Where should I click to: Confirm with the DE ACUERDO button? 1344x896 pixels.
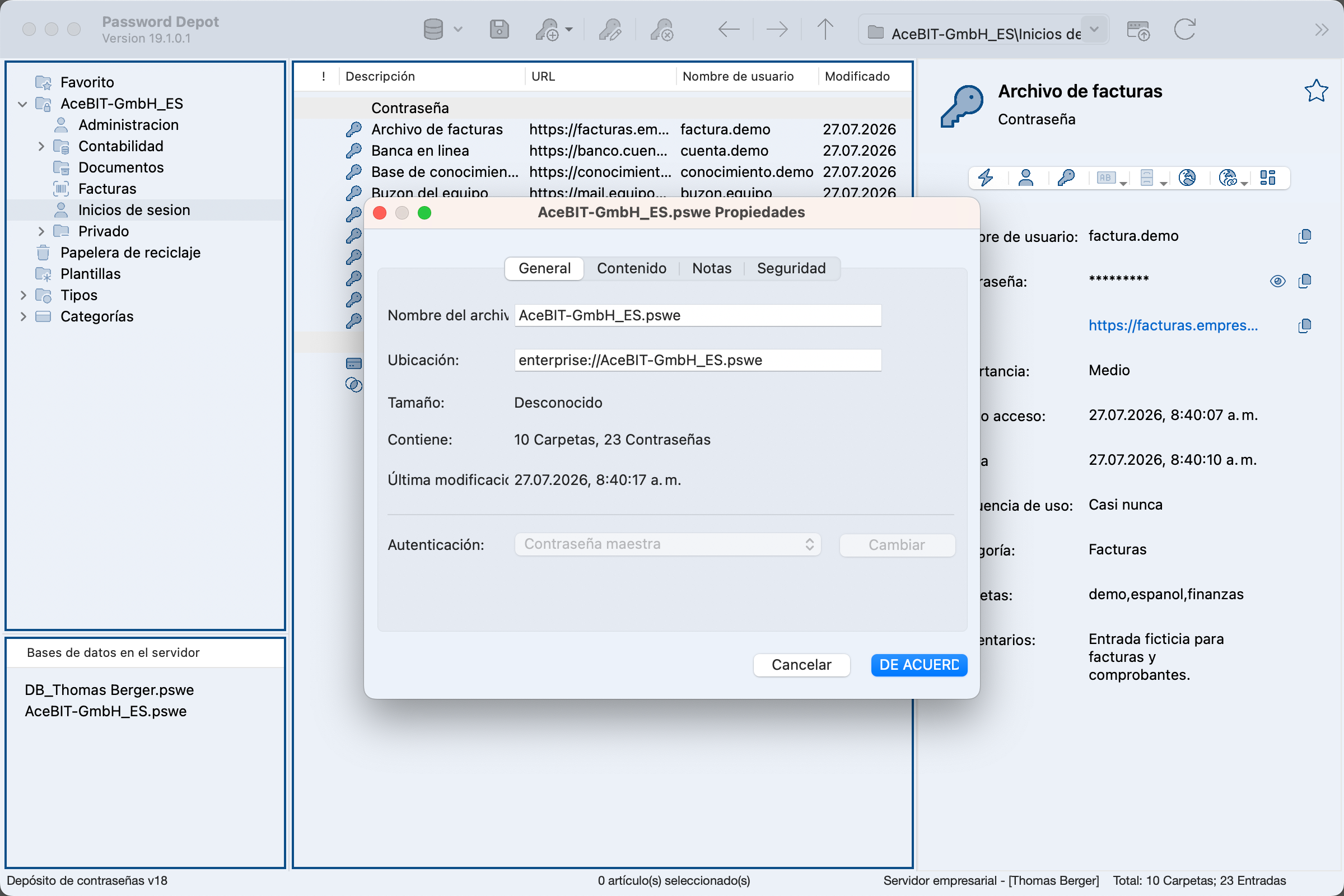[x=919, y=665]
